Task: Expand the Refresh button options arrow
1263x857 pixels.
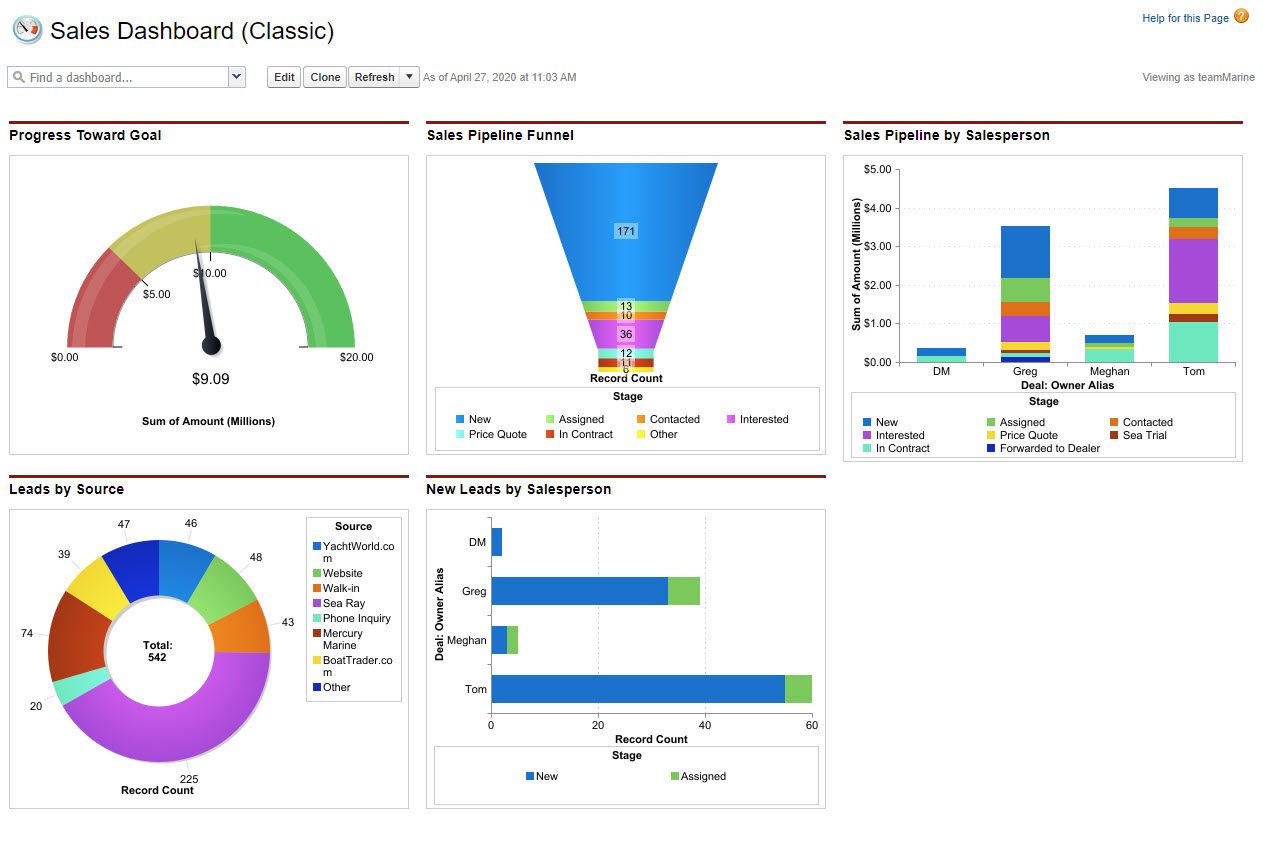Action: (x=409, y=77)
